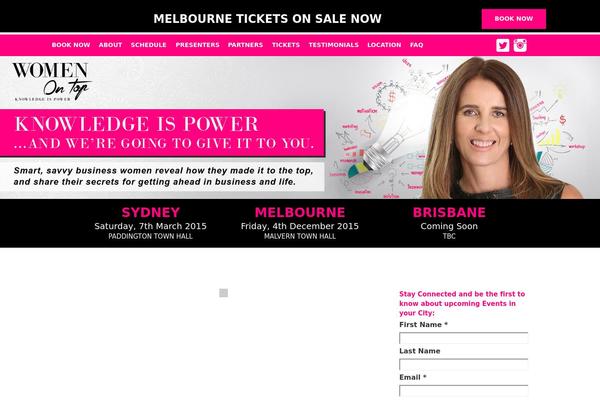Select the SYDNEY event heading
The width and height of the screenshot is (600, 400).
pyautogui.click(x=150, y=212)
